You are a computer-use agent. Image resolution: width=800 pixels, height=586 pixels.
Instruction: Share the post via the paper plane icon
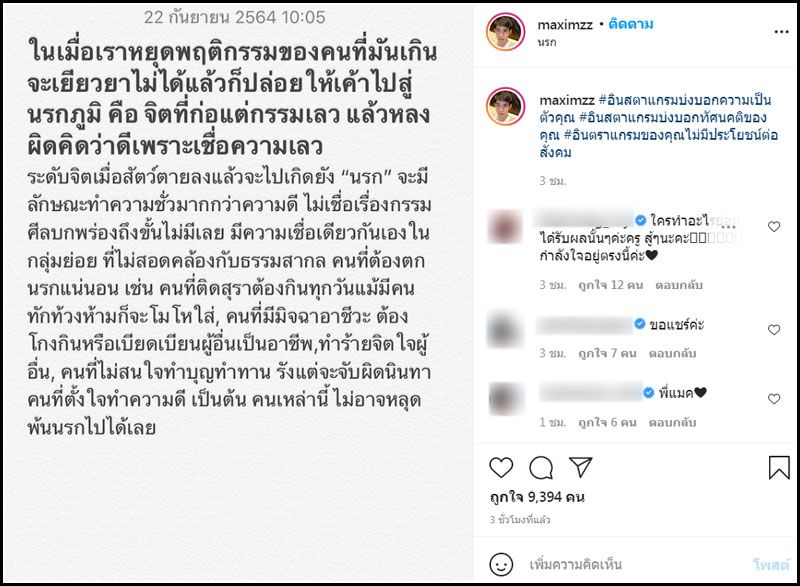click(x=580, y=467)
